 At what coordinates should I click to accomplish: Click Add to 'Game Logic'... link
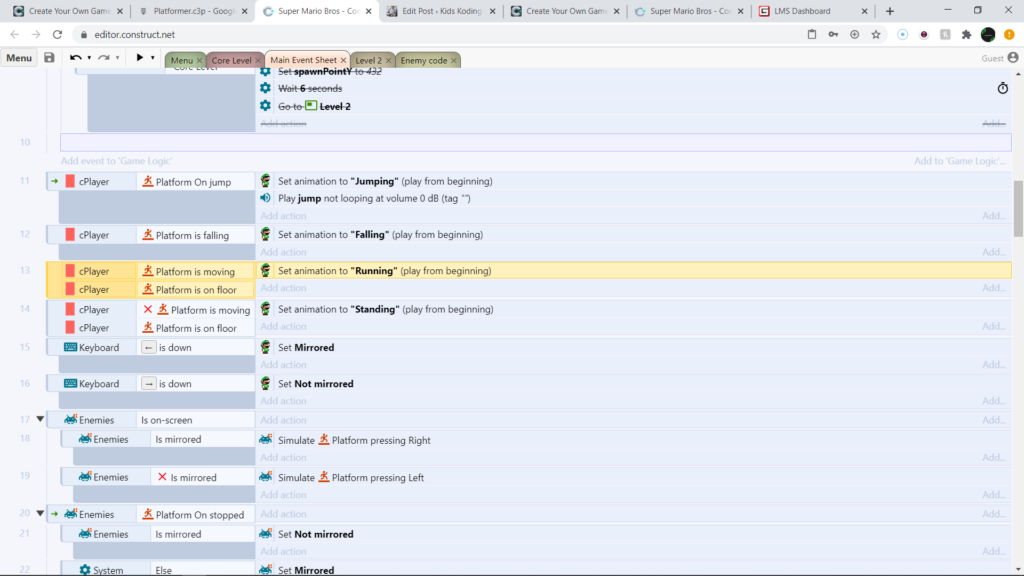point(959,161)
